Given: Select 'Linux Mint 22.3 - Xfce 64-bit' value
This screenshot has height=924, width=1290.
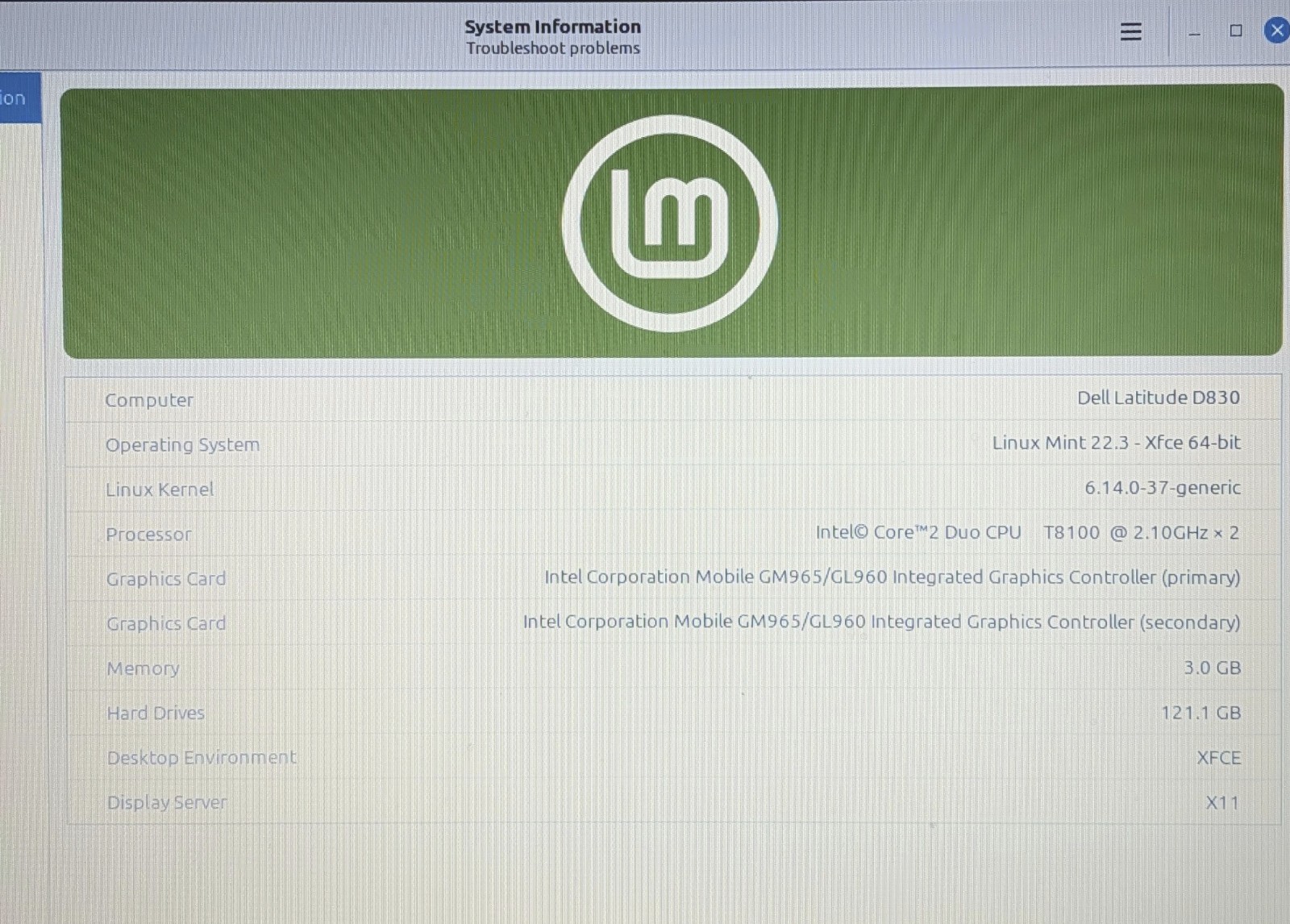Looking at the screenshot, I should coord(1116,443).
